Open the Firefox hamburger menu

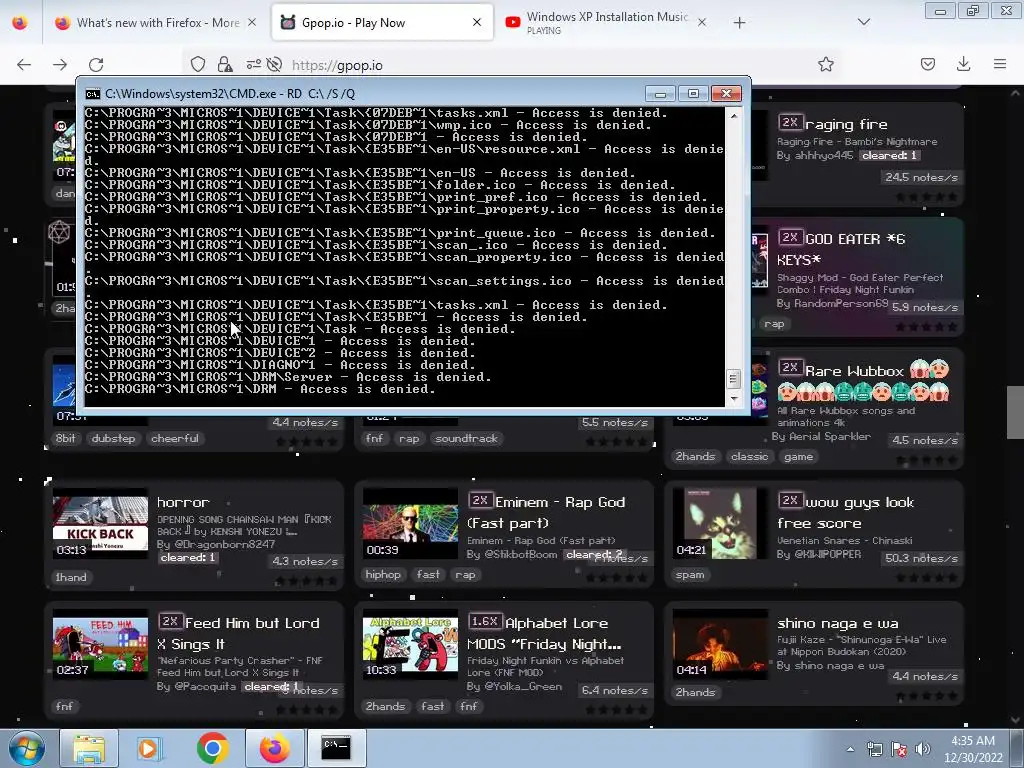[x=1000, y=64]
